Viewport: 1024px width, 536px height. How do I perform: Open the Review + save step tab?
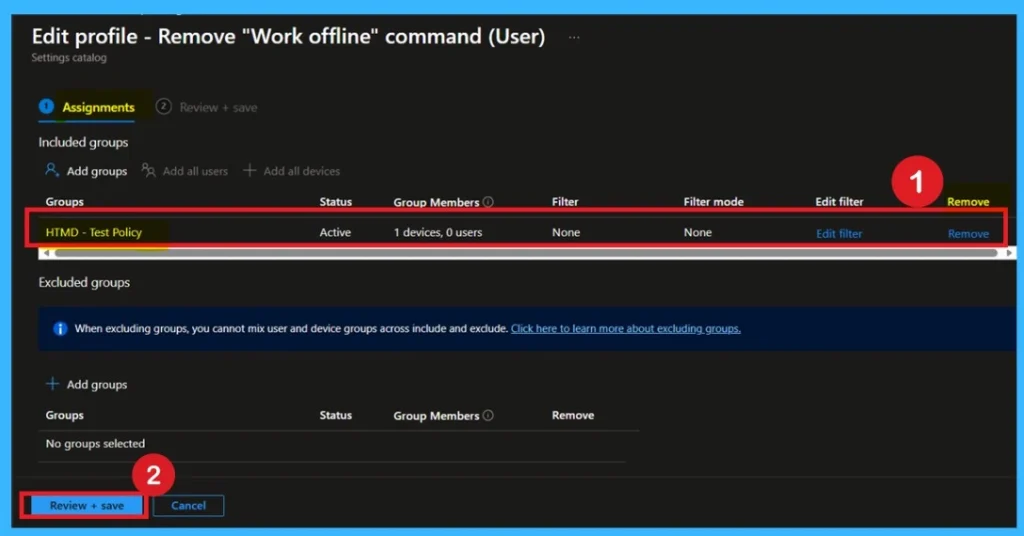206,107
